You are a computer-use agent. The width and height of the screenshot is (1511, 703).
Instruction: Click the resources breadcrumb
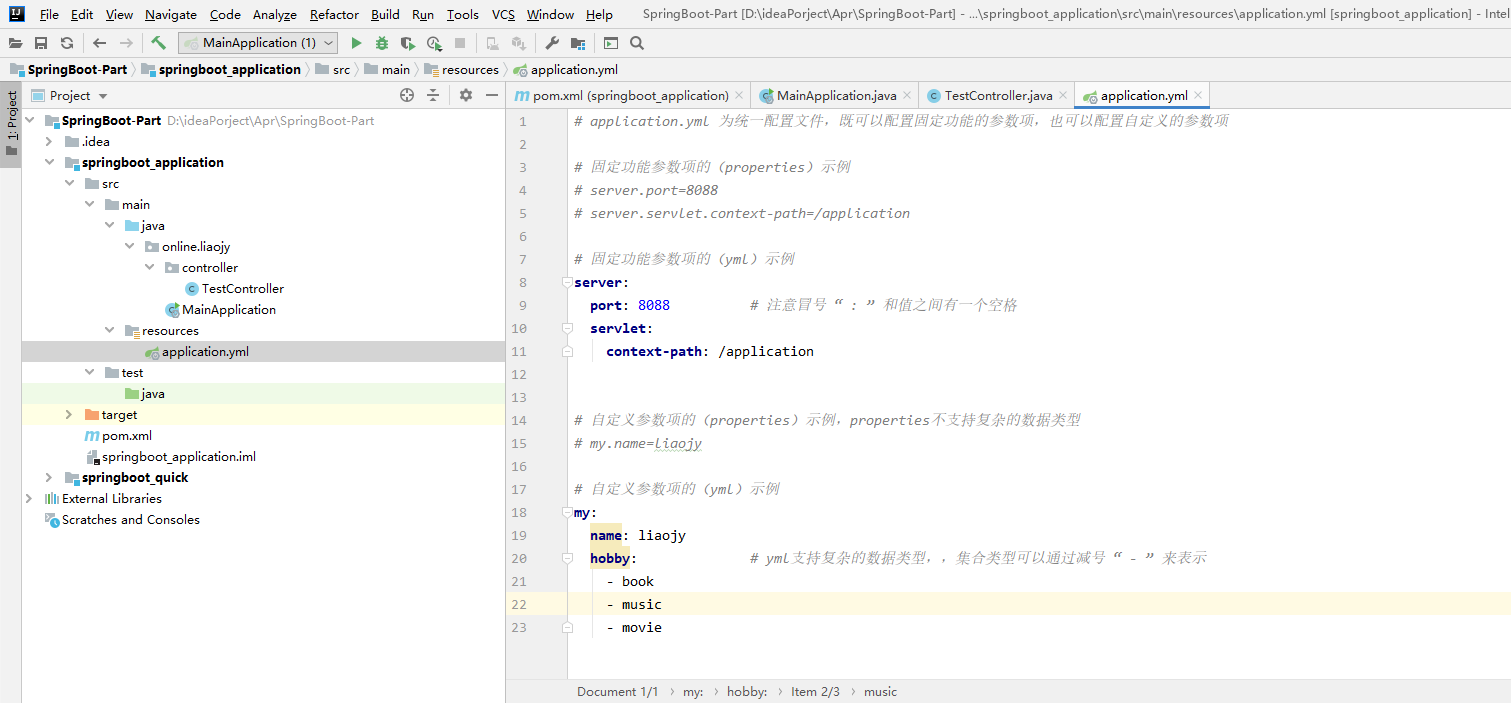click(x=462, y=69)
